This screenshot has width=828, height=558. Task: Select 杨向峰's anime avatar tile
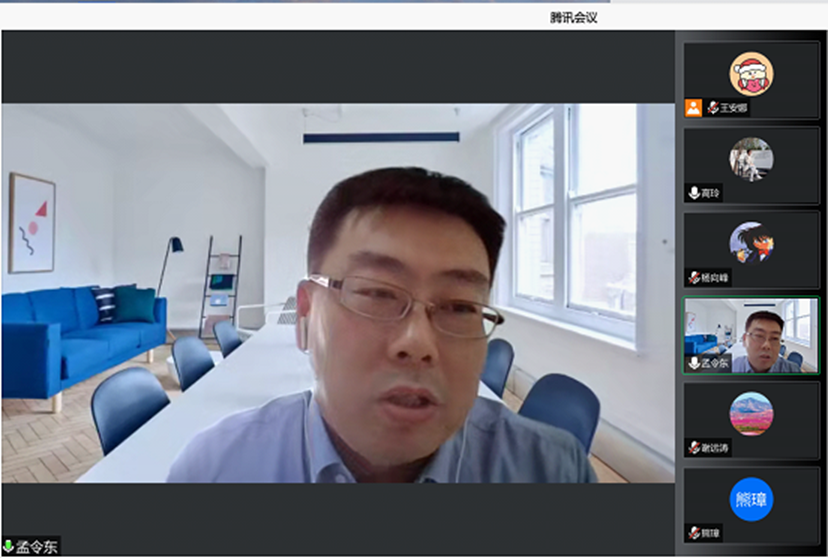tap(750, 243)
